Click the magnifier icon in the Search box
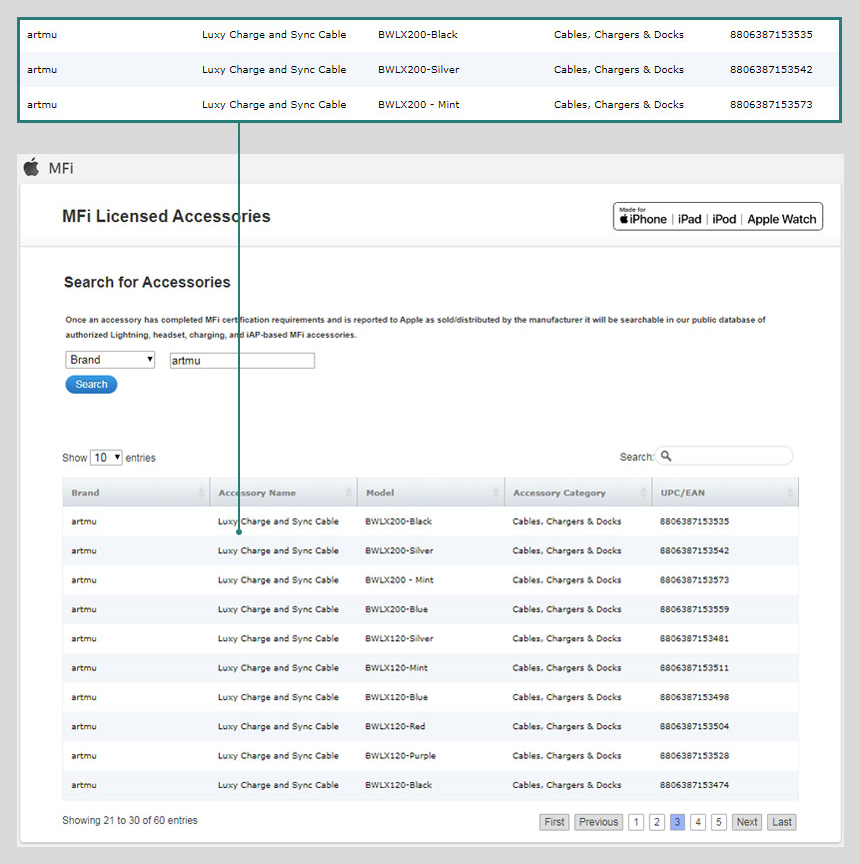 point(666,456)
